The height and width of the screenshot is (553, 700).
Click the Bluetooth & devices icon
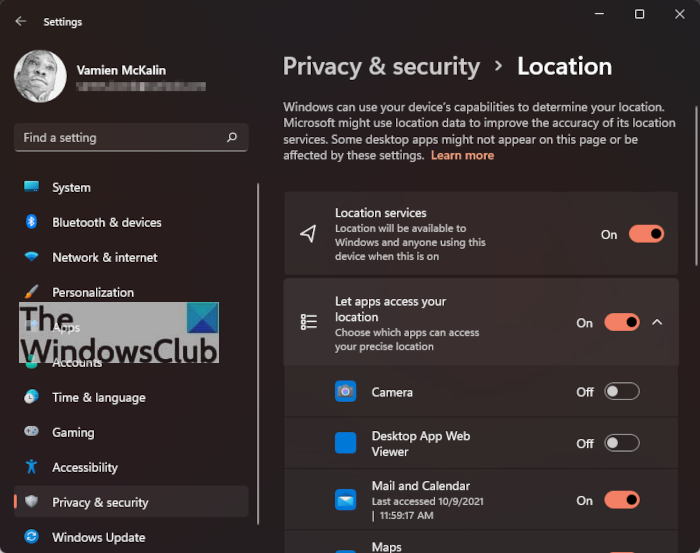click(32, 222)
